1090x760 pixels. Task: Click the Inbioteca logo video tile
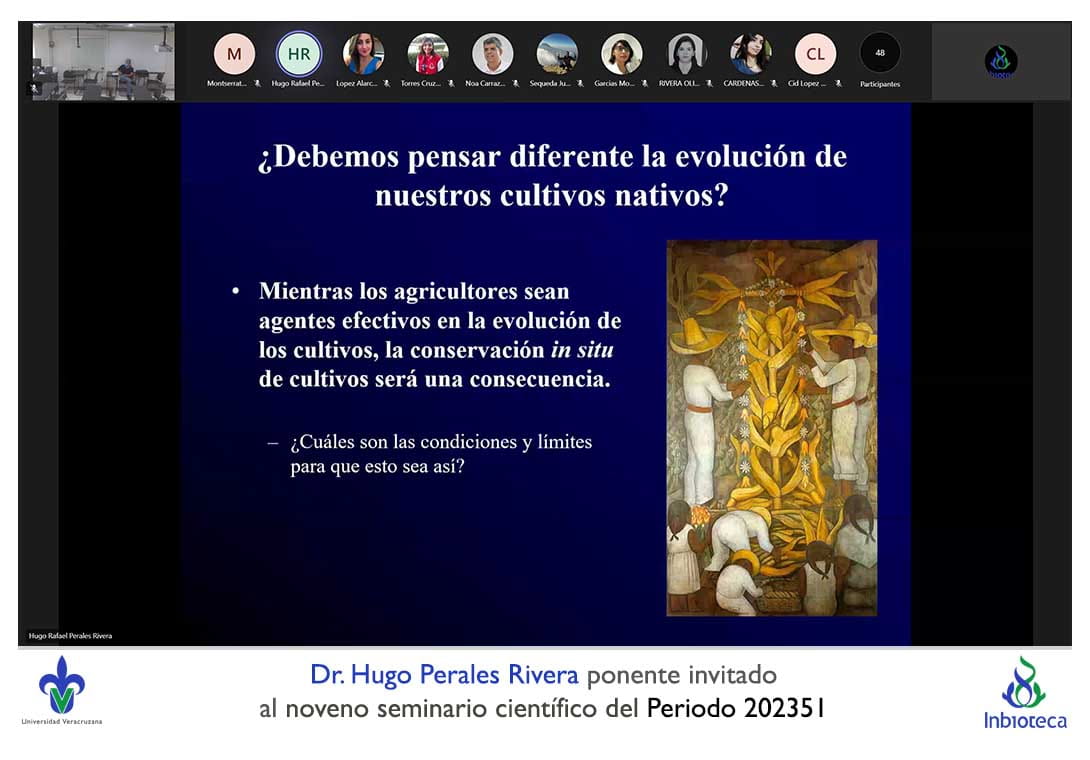coord(1000,62)
